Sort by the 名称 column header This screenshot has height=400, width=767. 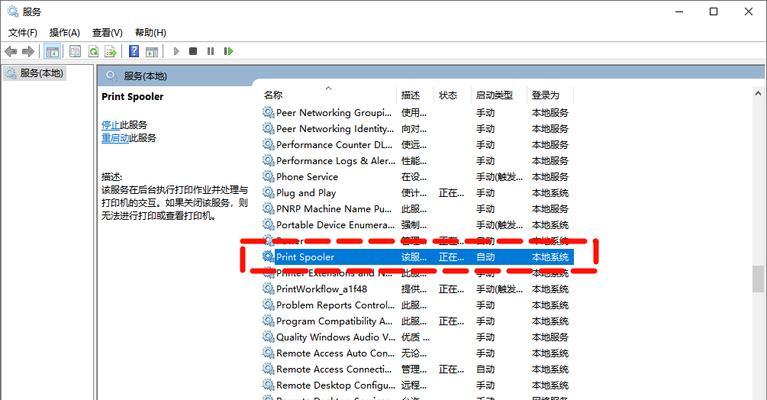point(328,95)
